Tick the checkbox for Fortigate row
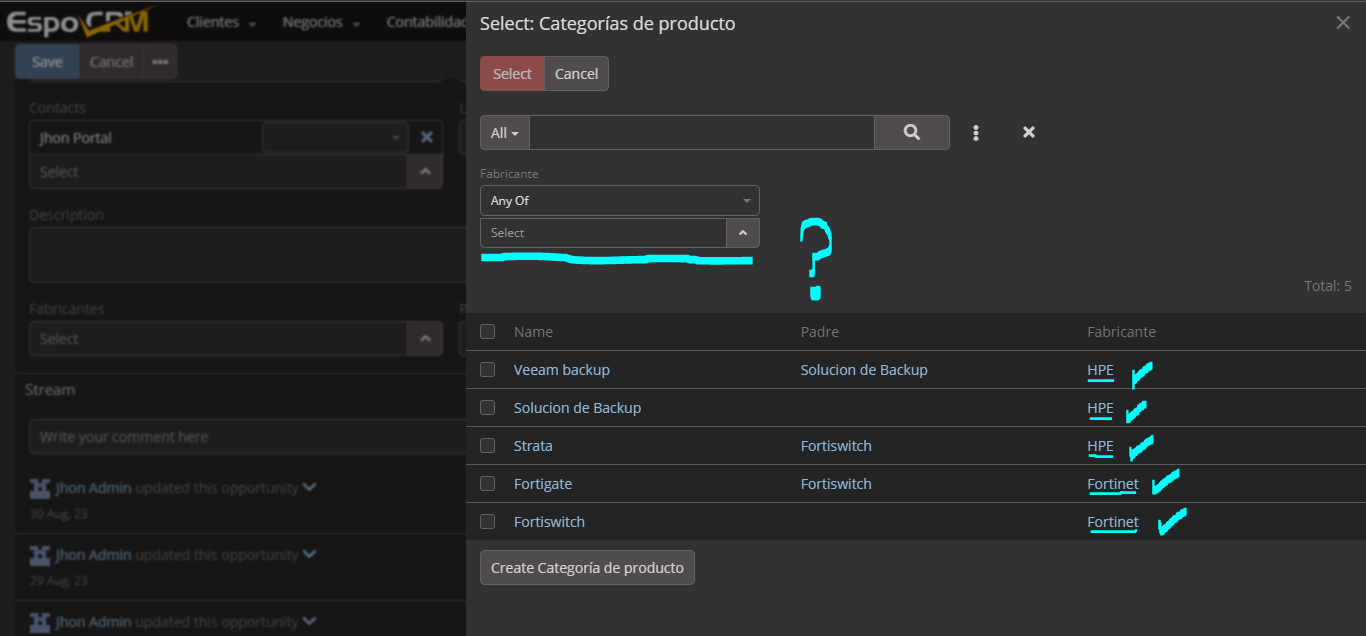Image resolution: width=1366 pixels, height=636 pixels. pos(488,484)
